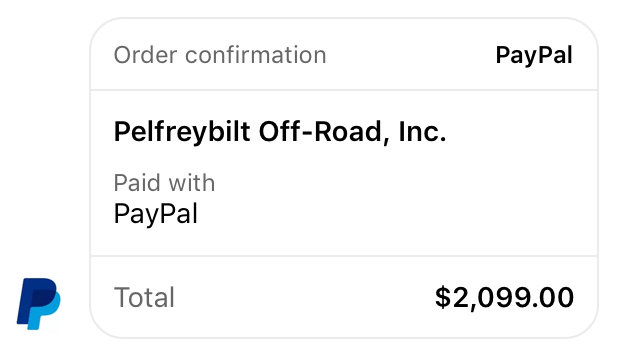Click the 'Paid with' label
The height and width of the screenshot is (361, 617).
click(x=164, y=183)
